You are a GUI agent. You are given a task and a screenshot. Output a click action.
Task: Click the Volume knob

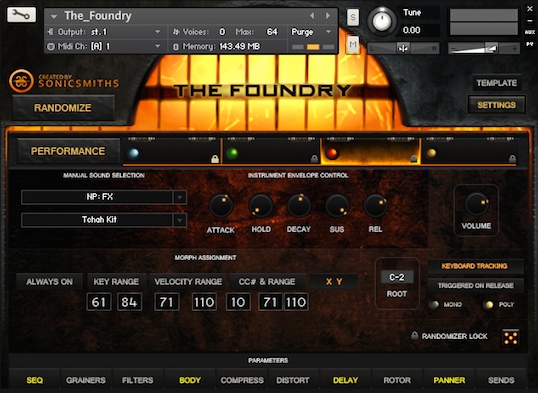click(x=476, y=204)
